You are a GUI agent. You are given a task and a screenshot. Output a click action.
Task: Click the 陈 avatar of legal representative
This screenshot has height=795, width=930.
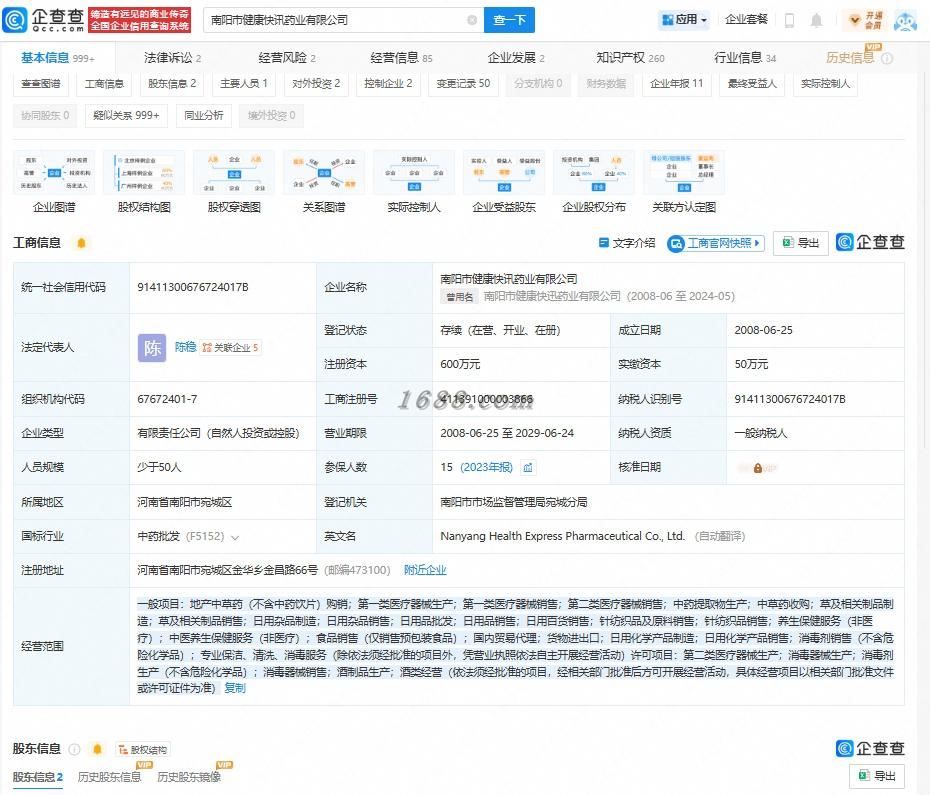coord(152,348)
